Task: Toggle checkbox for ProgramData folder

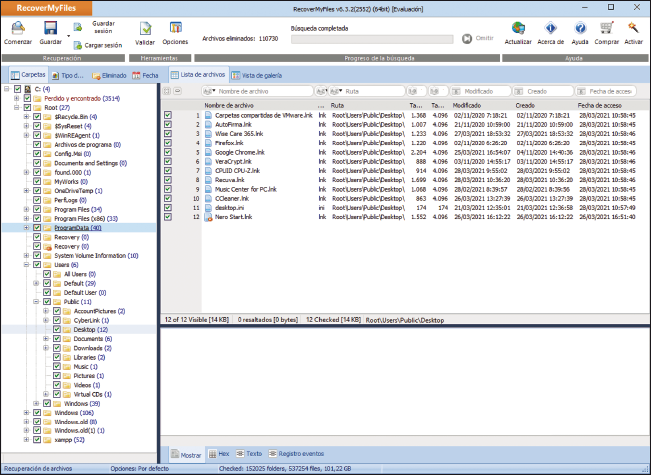Action: tap(37, 228)
